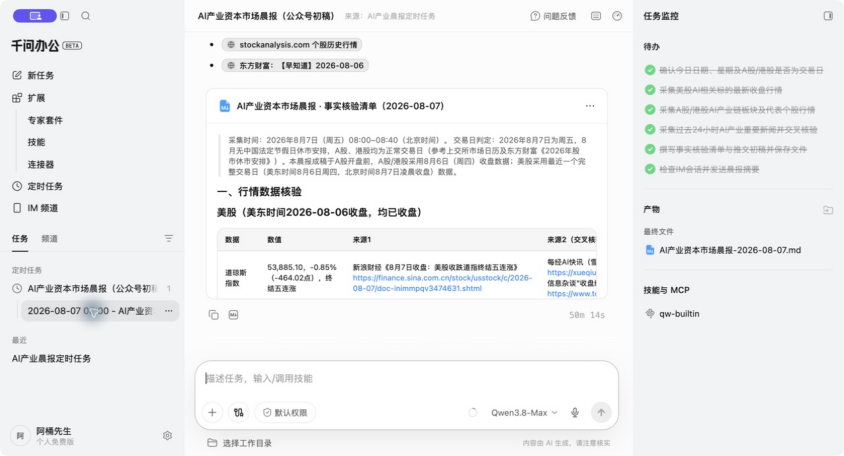This screenshot has height=456, width=844.
Task: Collapse the left sidebar with panel icon
Action: pyautogui.click(x=65, y=16)
